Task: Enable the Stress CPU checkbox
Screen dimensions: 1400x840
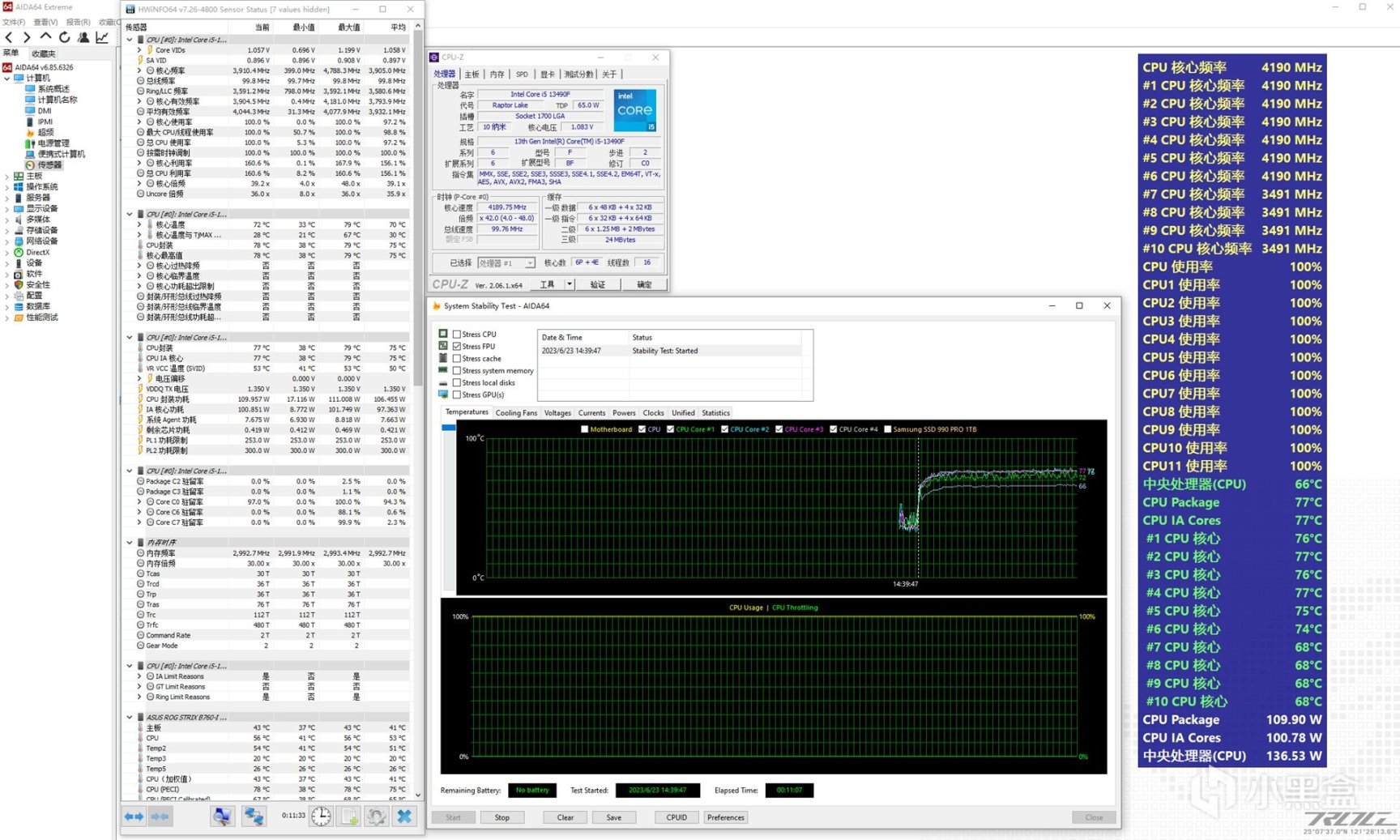Action: 457,334
